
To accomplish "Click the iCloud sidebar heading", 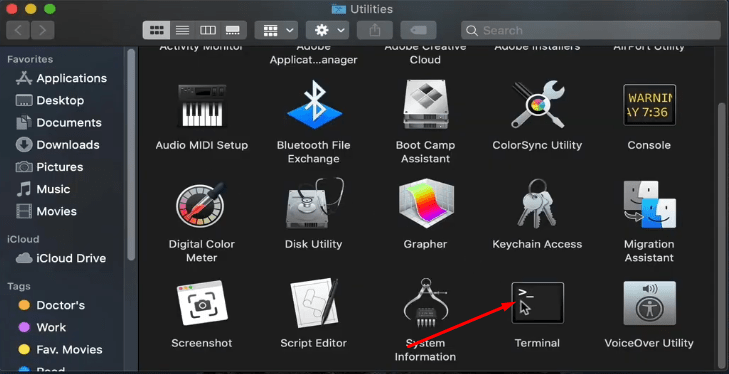I will tap(23, 239).
